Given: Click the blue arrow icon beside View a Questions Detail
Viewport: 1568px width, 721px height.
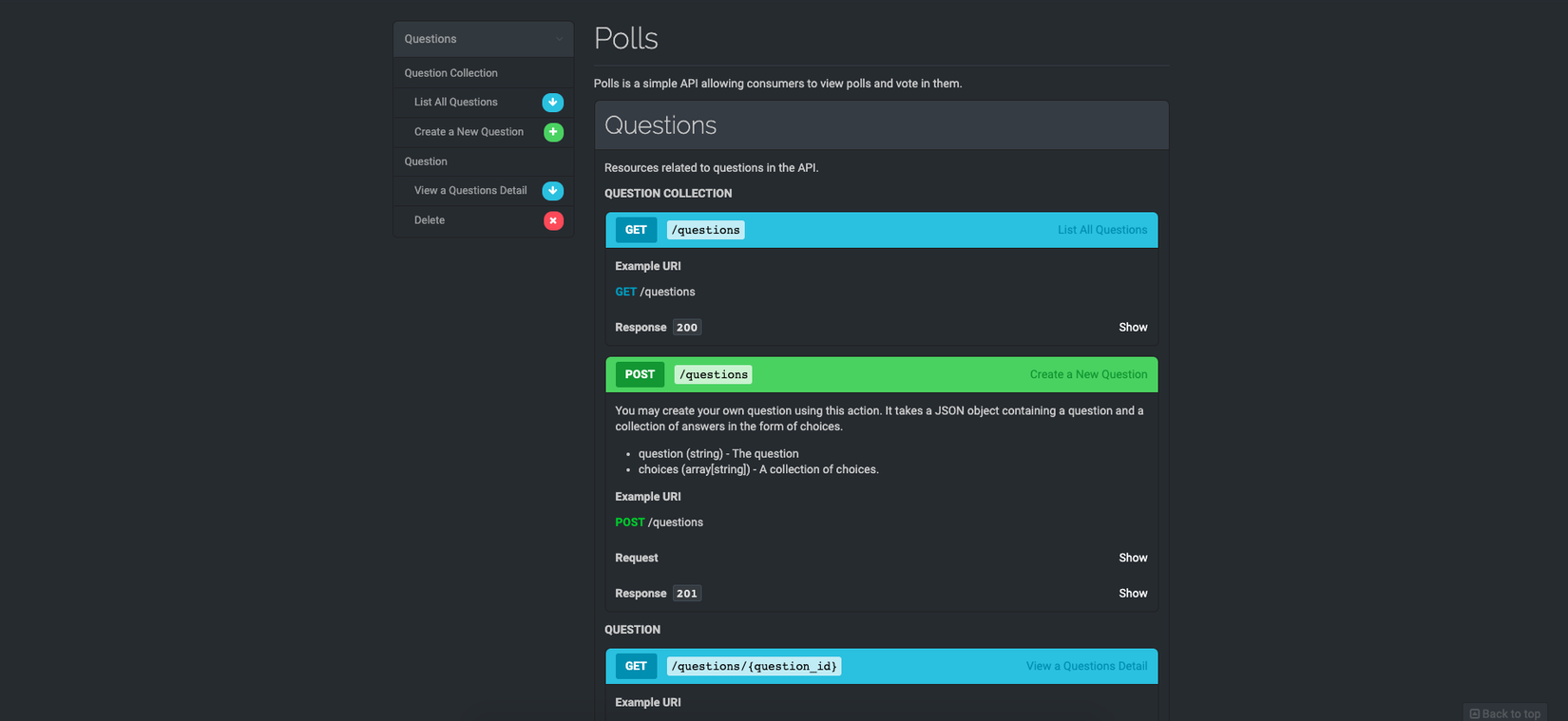Looking at the screenshot, I should tap(552, 191).
